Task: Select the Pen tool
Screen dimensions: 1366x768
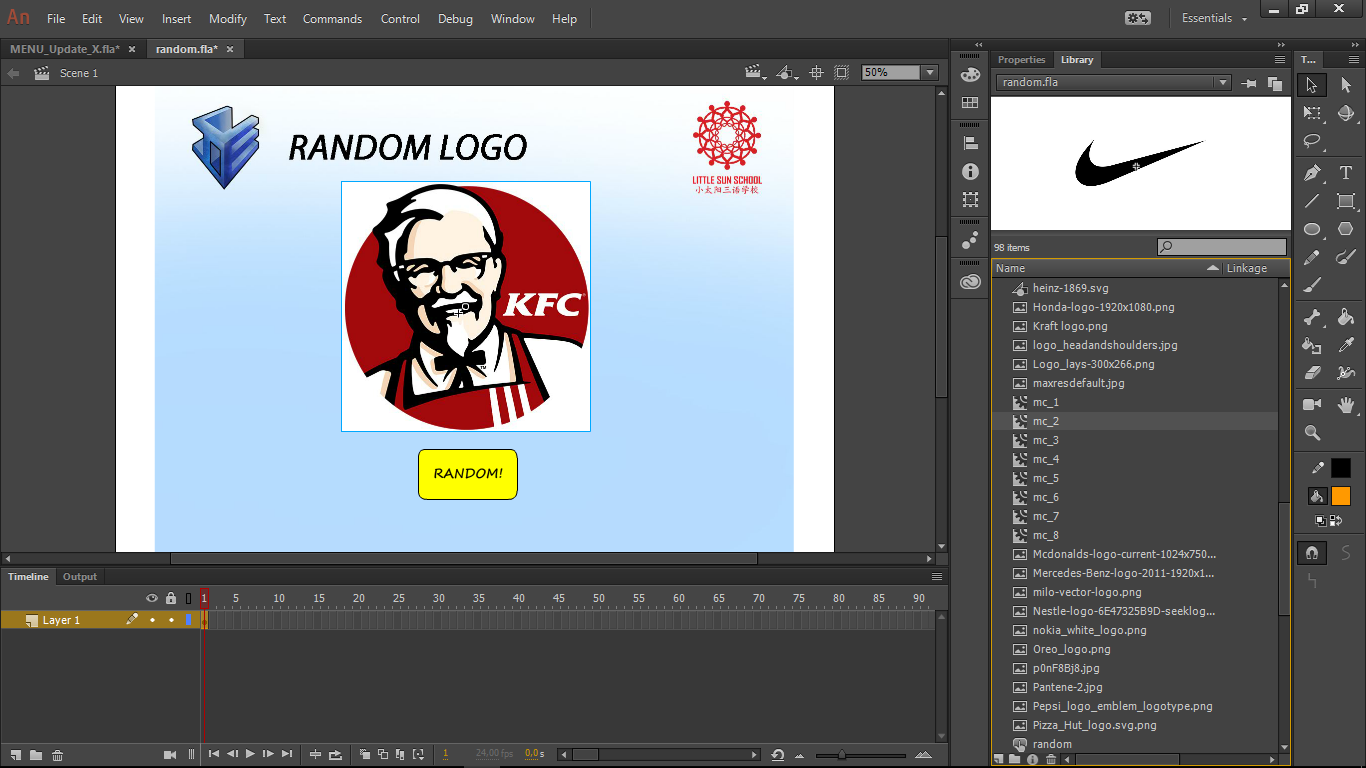Action: tap(1312, 173)
